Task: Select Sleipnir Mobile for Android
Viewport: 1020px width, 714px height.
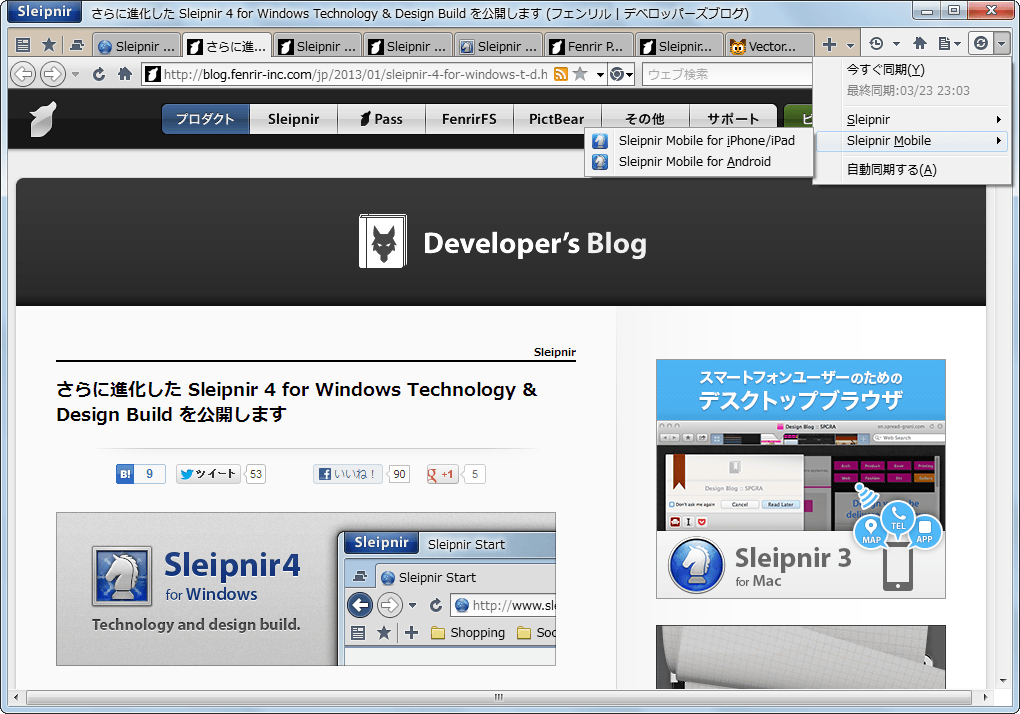Action: (699, 161)
